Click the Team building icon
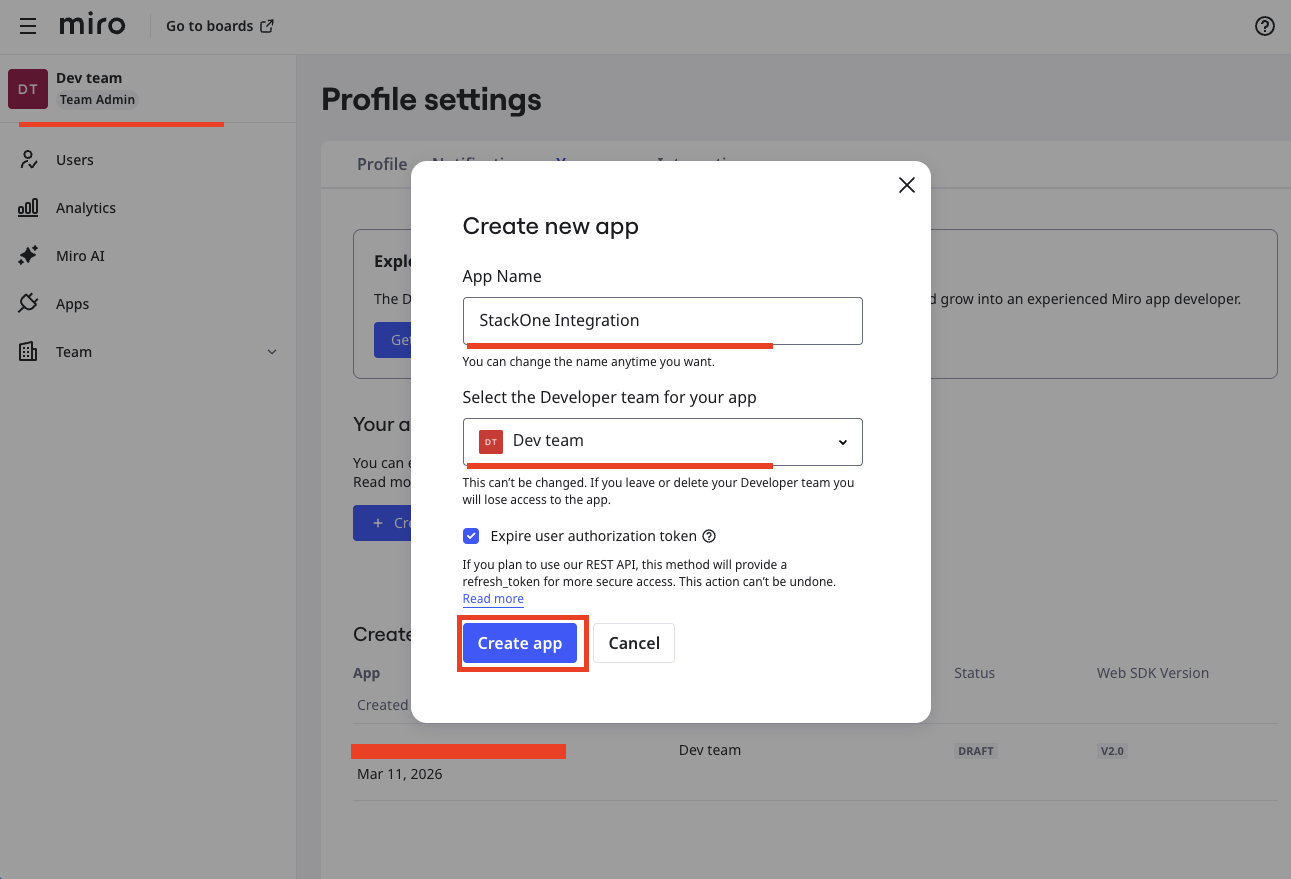This screenshot has width=1291, height=879. [28, 352]
